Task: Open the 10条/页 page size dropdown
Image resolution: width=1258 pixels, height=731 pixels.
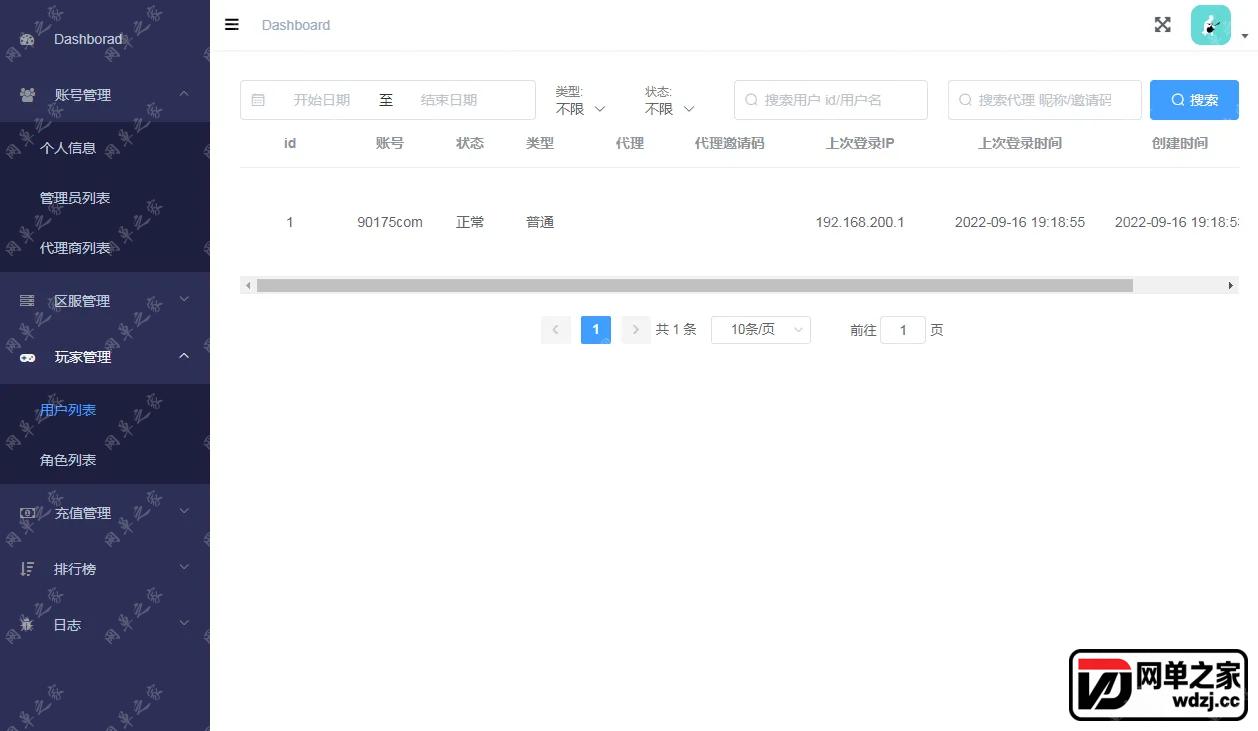Action: point(761,330)
